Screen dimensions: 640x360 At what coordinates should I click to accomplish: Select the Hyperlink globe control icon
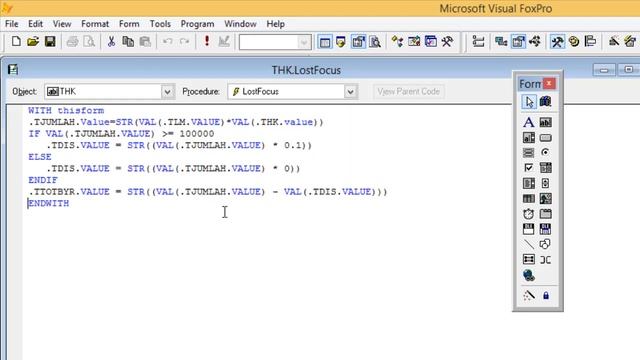(529, 276)
